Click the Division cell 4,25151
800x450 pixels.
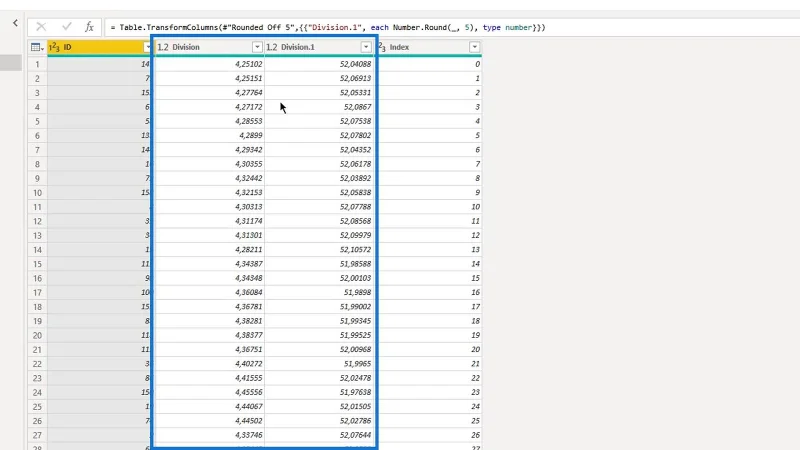coord(209,78)
